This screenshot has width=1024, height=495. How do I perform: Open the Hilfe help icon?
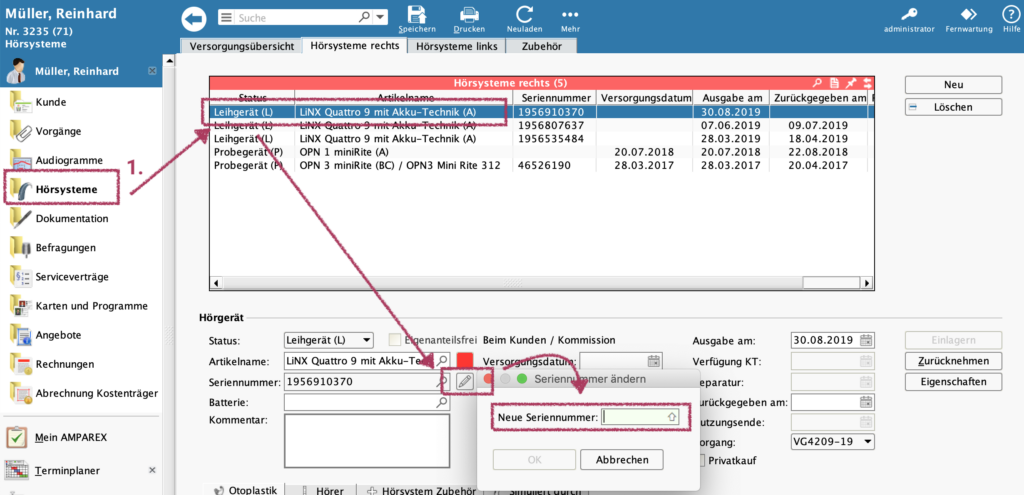tap(1011, 14)
